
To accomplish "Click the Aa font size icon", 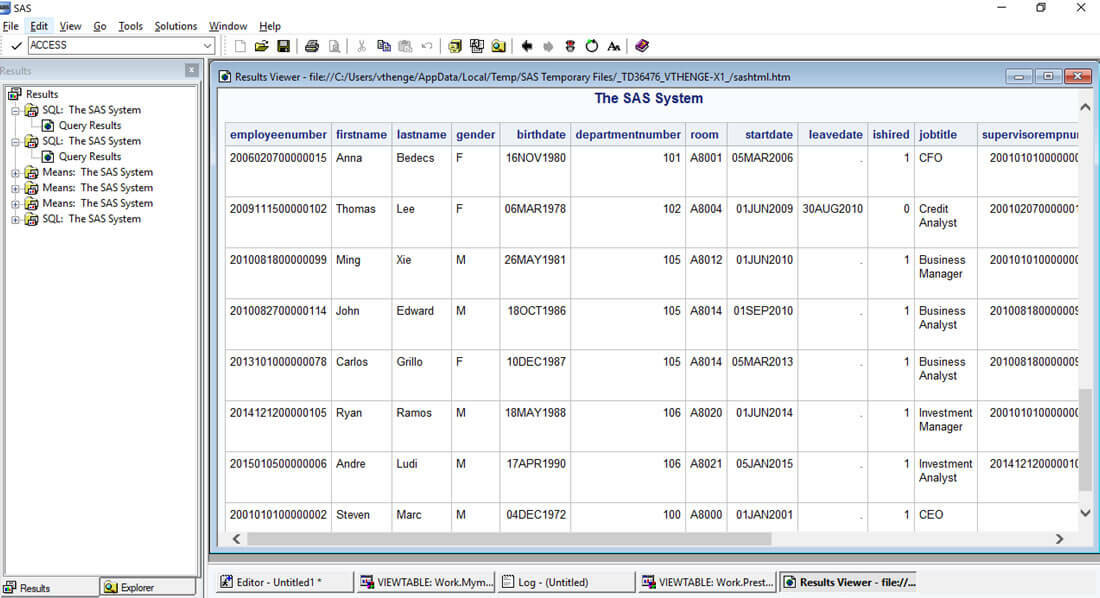I will pyautogui.click(x=614, y=46).
